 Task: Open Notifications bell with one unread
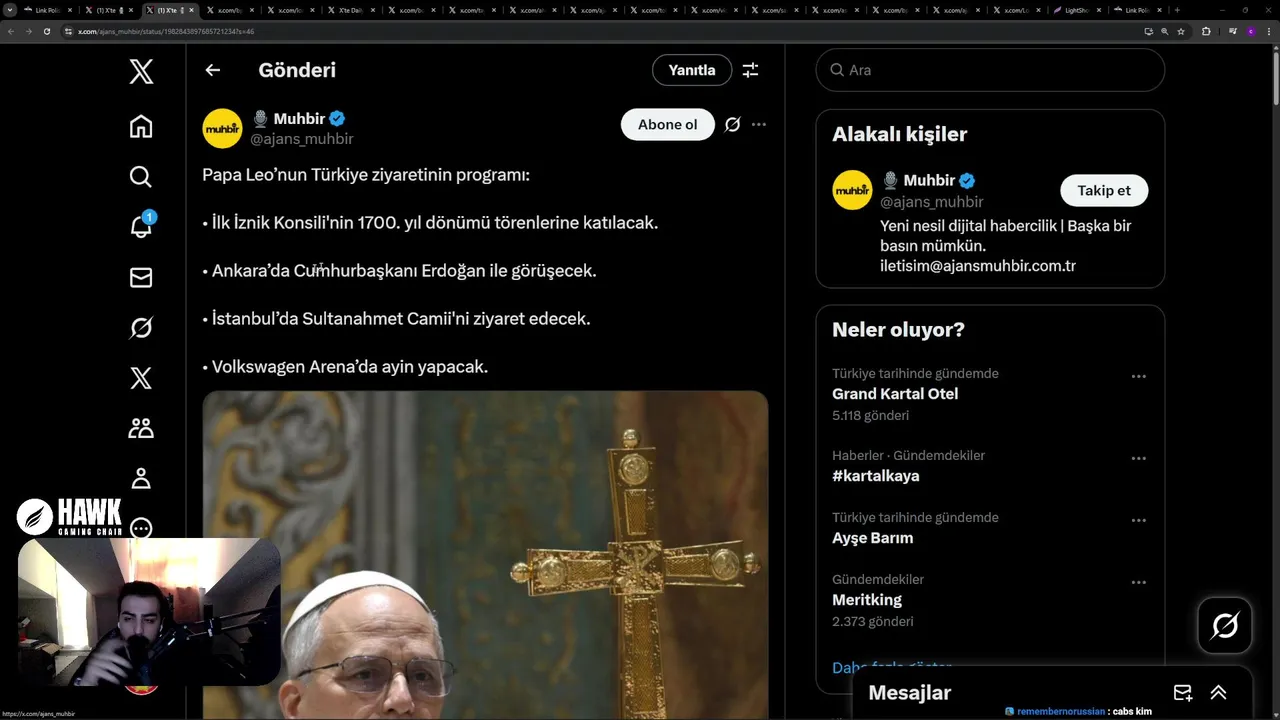coord(141,226)
